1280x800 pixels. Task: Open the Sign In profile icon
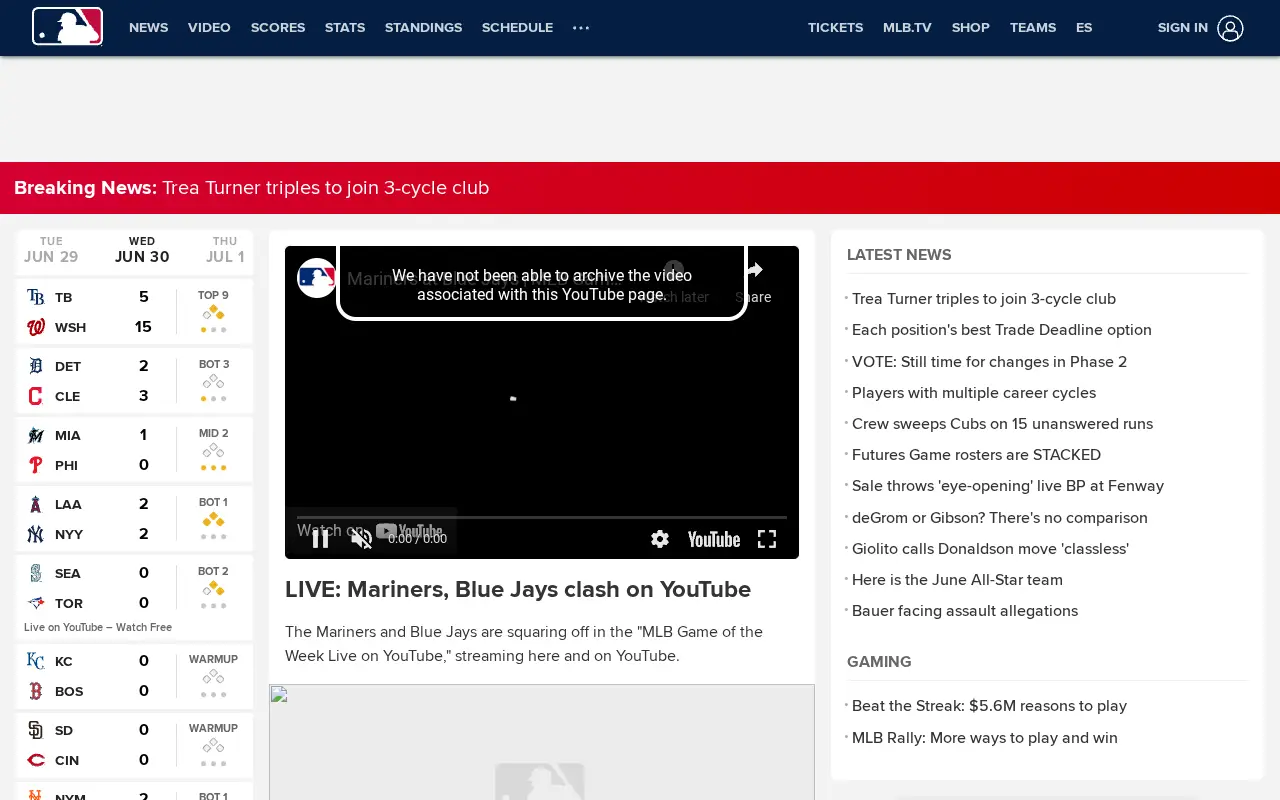coord(1231,28)
